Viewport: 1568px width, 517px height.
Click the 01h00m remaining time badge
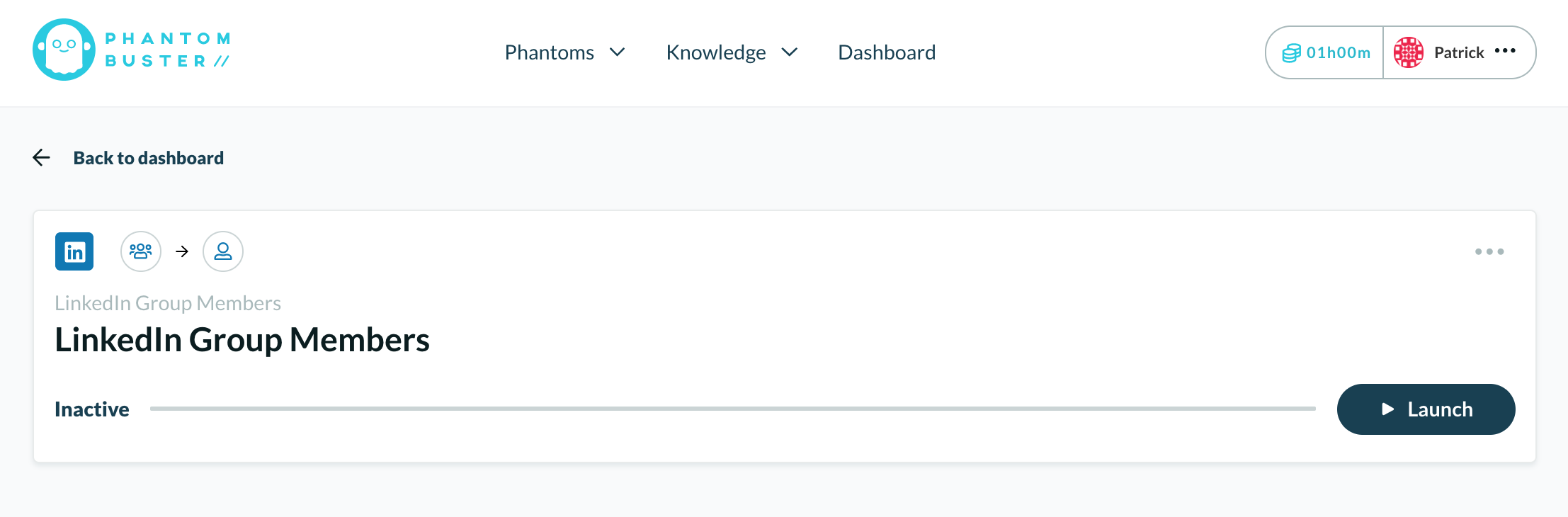click(1325, 52)
